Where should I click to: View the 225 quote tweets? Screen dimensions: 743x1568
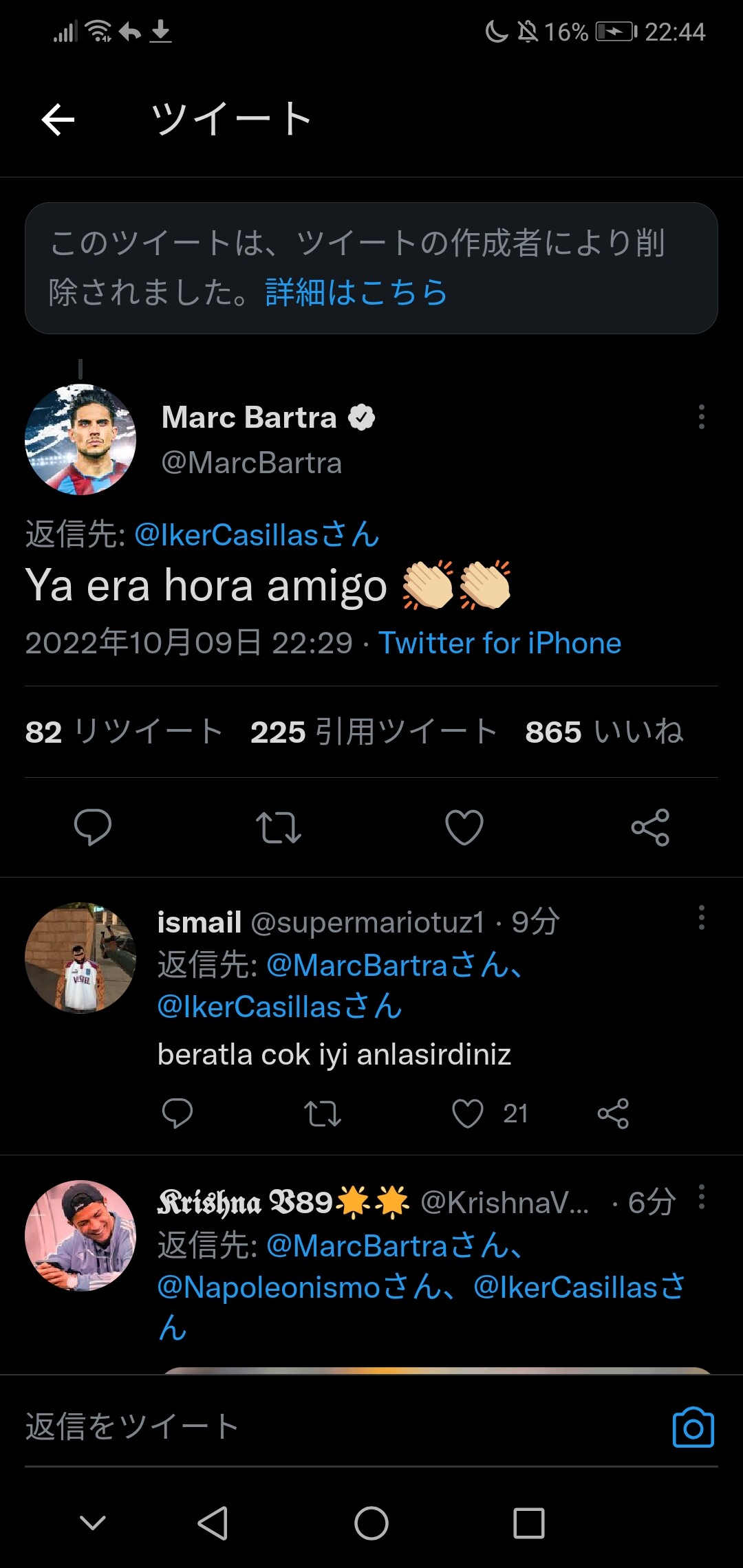pos(374,732)
